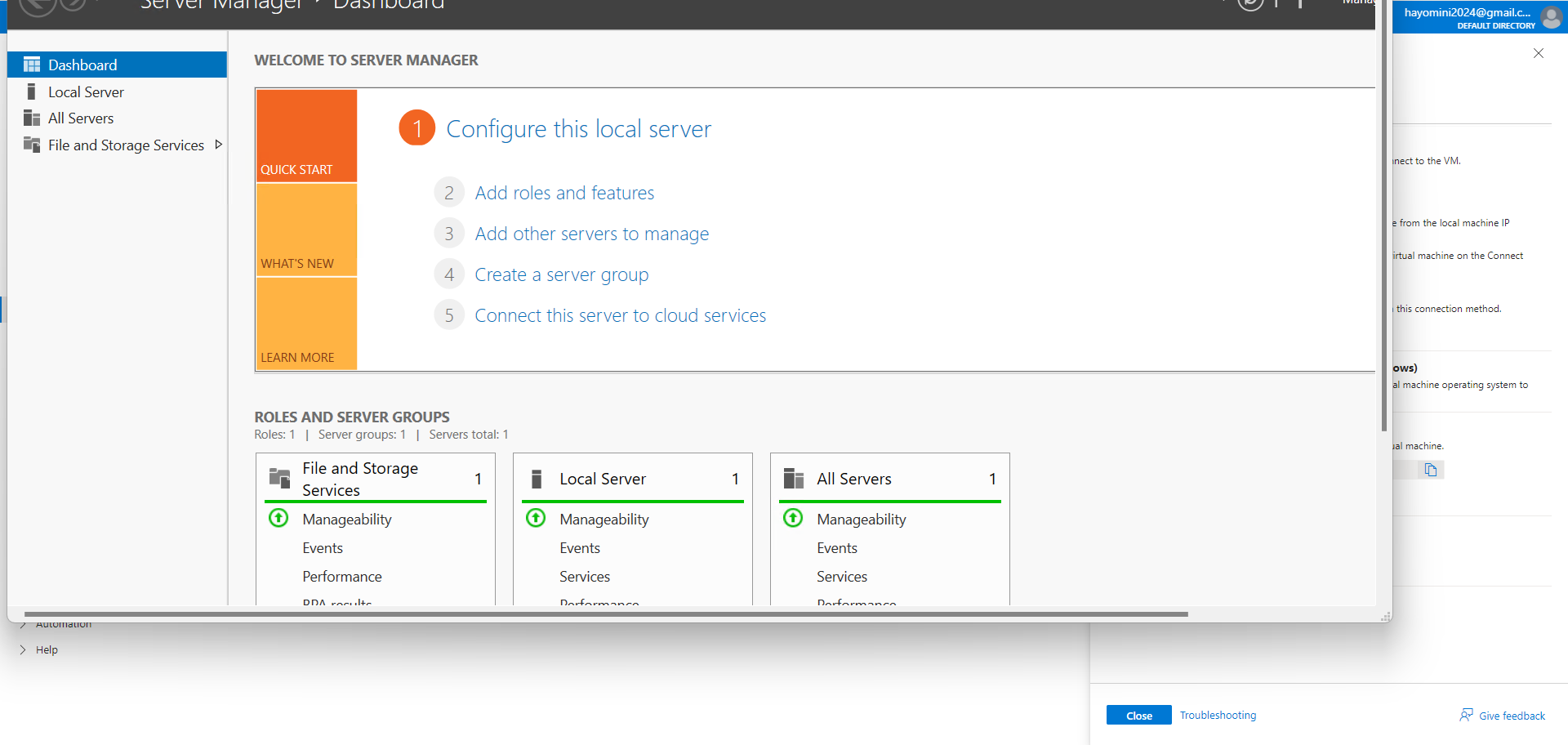The image size is (1568, 745).
Task: Expand the Help section in left navigation
Action: (x=23, y=650)
